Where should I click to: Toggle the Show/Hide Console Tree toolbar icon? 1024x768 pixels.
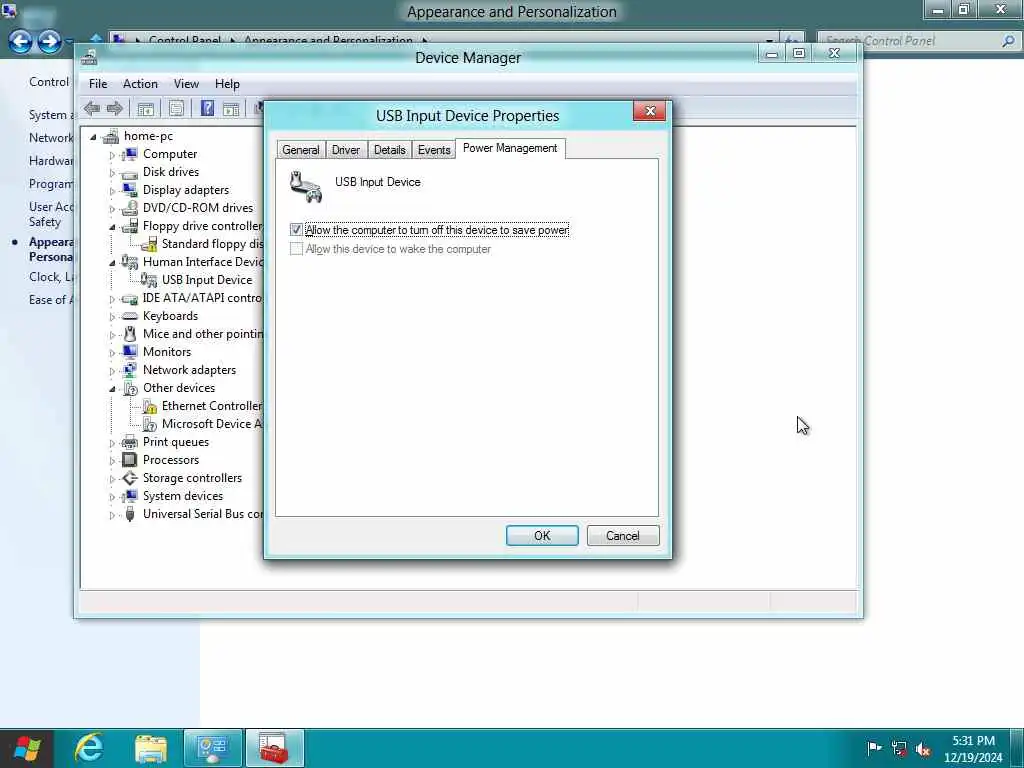pyautogui.click(x=145, y=108)
